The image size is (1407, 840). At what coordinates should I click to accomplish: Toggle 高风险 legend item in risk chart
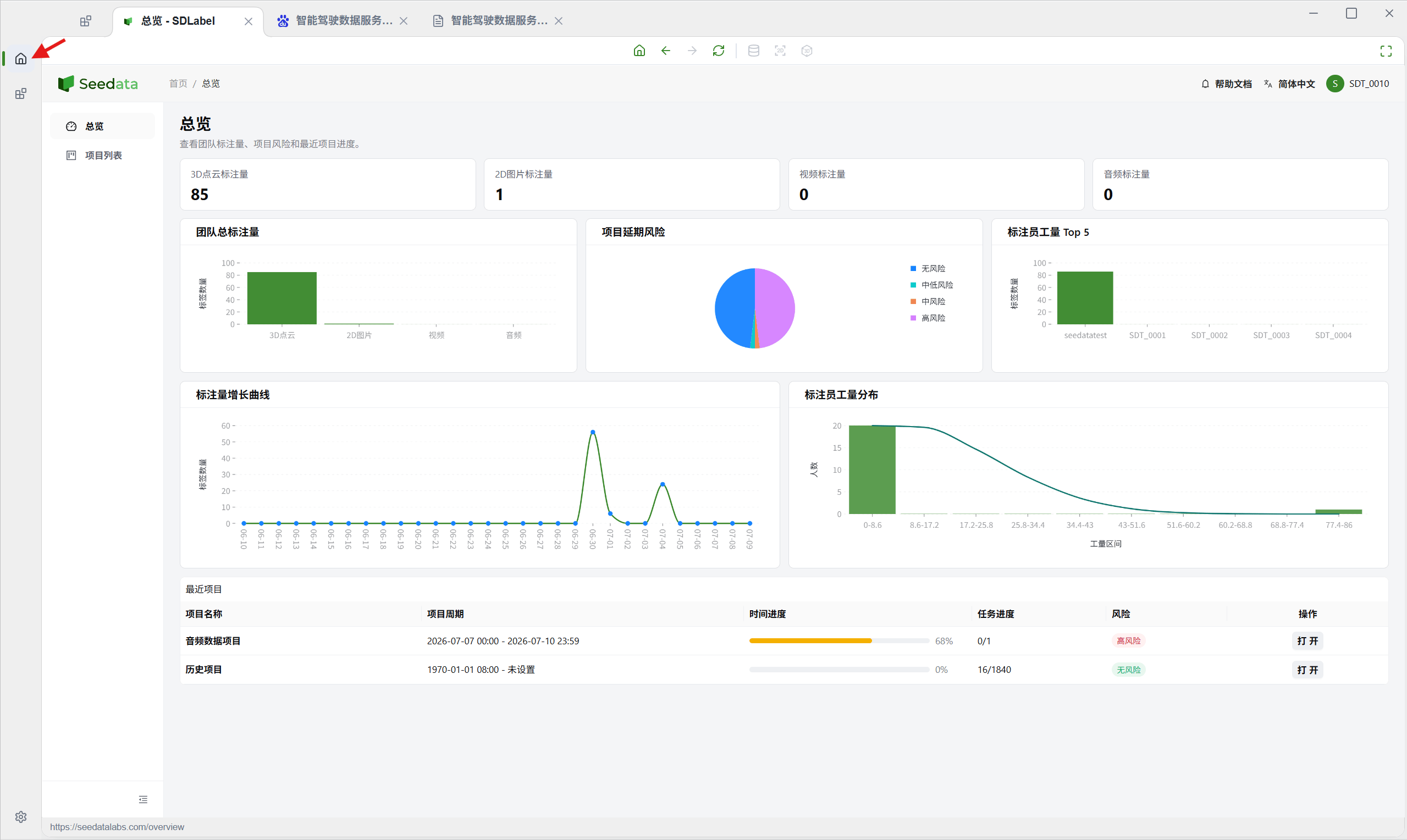click(x=928, y=318)
